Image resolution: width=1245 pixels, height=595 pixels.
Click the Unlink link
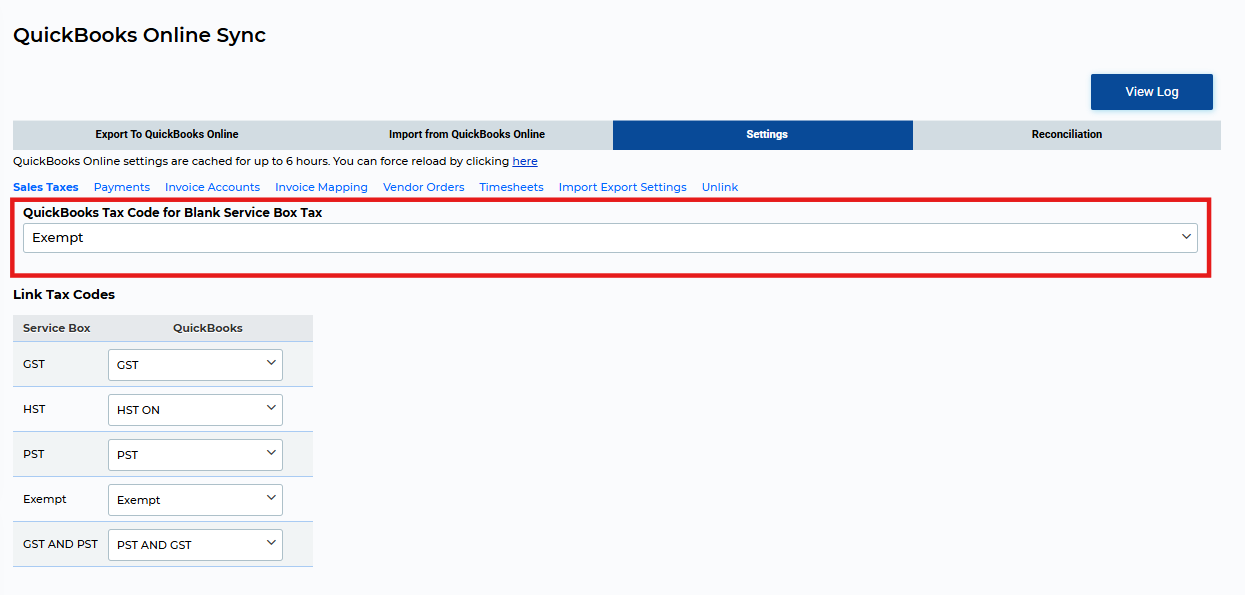tap(720, 187)
